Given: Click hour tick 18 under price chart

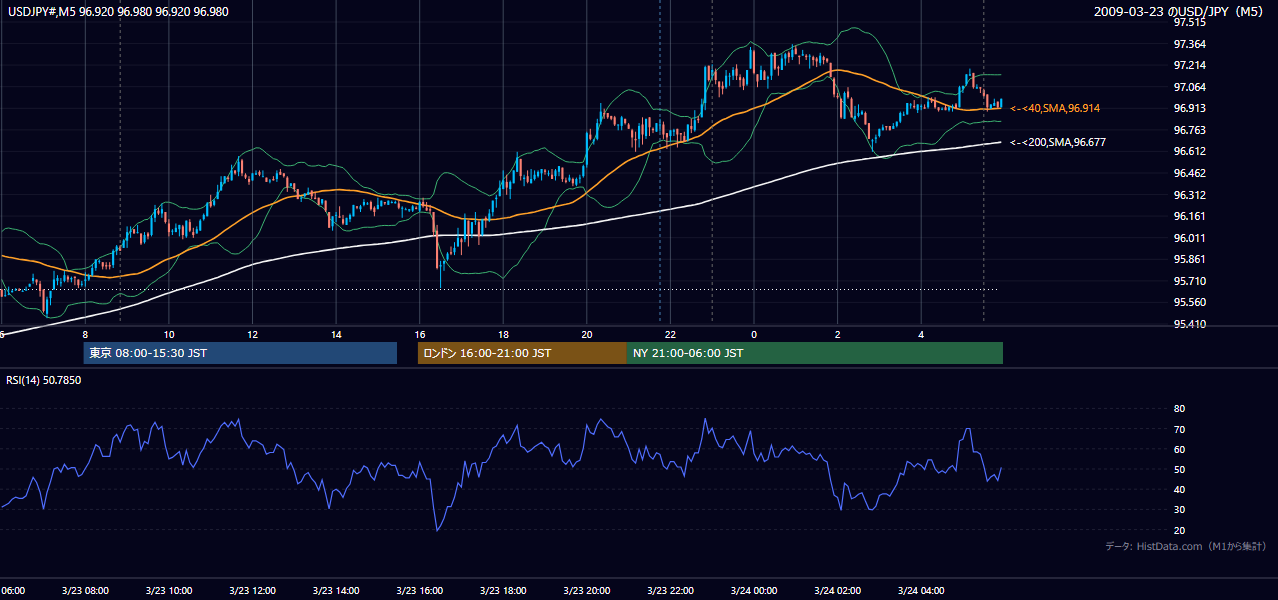Looking at the screenshot, I should (503, 335).
